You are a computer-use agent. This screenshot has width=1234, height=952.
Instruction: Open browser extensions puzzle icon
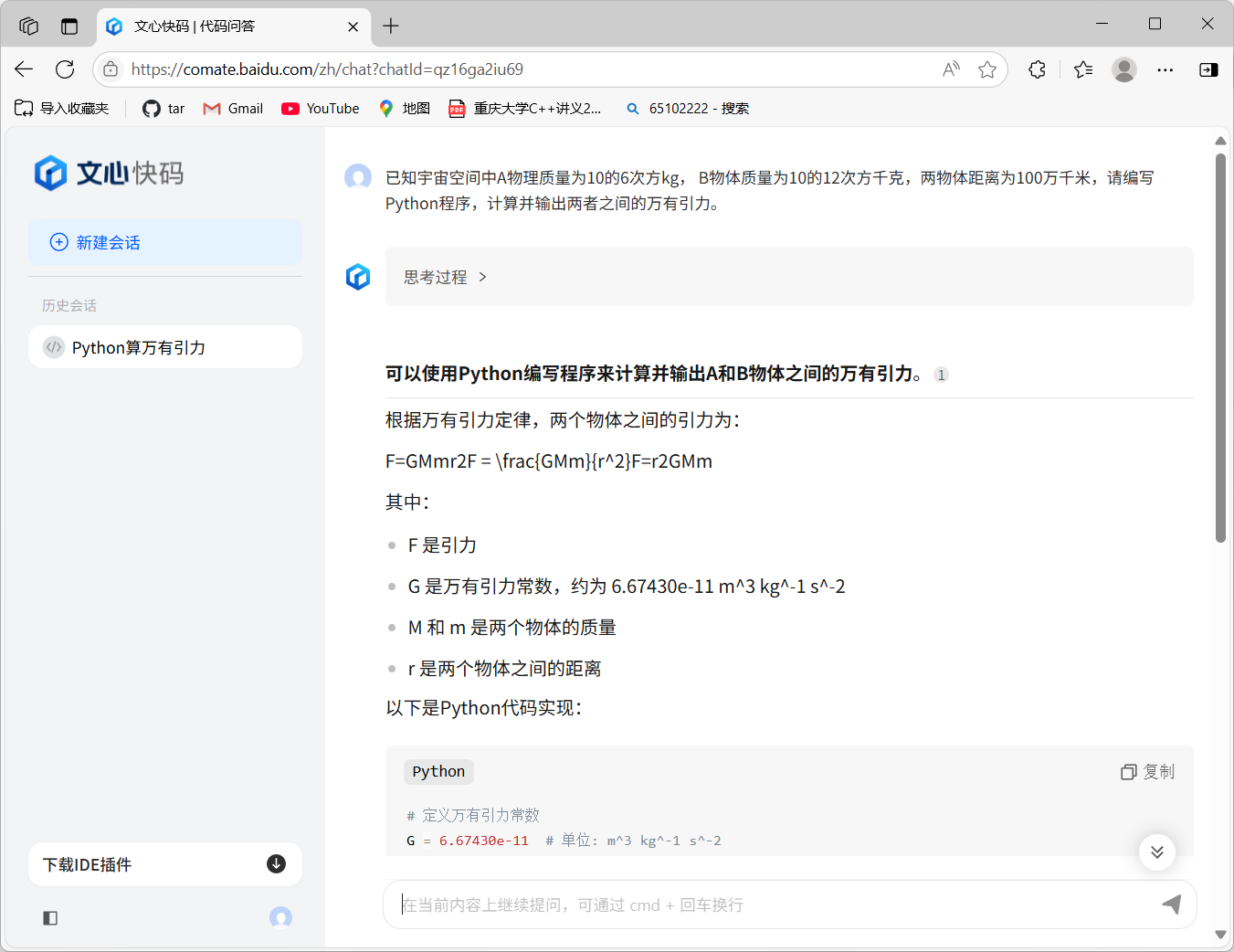[x=1037, y=69]
